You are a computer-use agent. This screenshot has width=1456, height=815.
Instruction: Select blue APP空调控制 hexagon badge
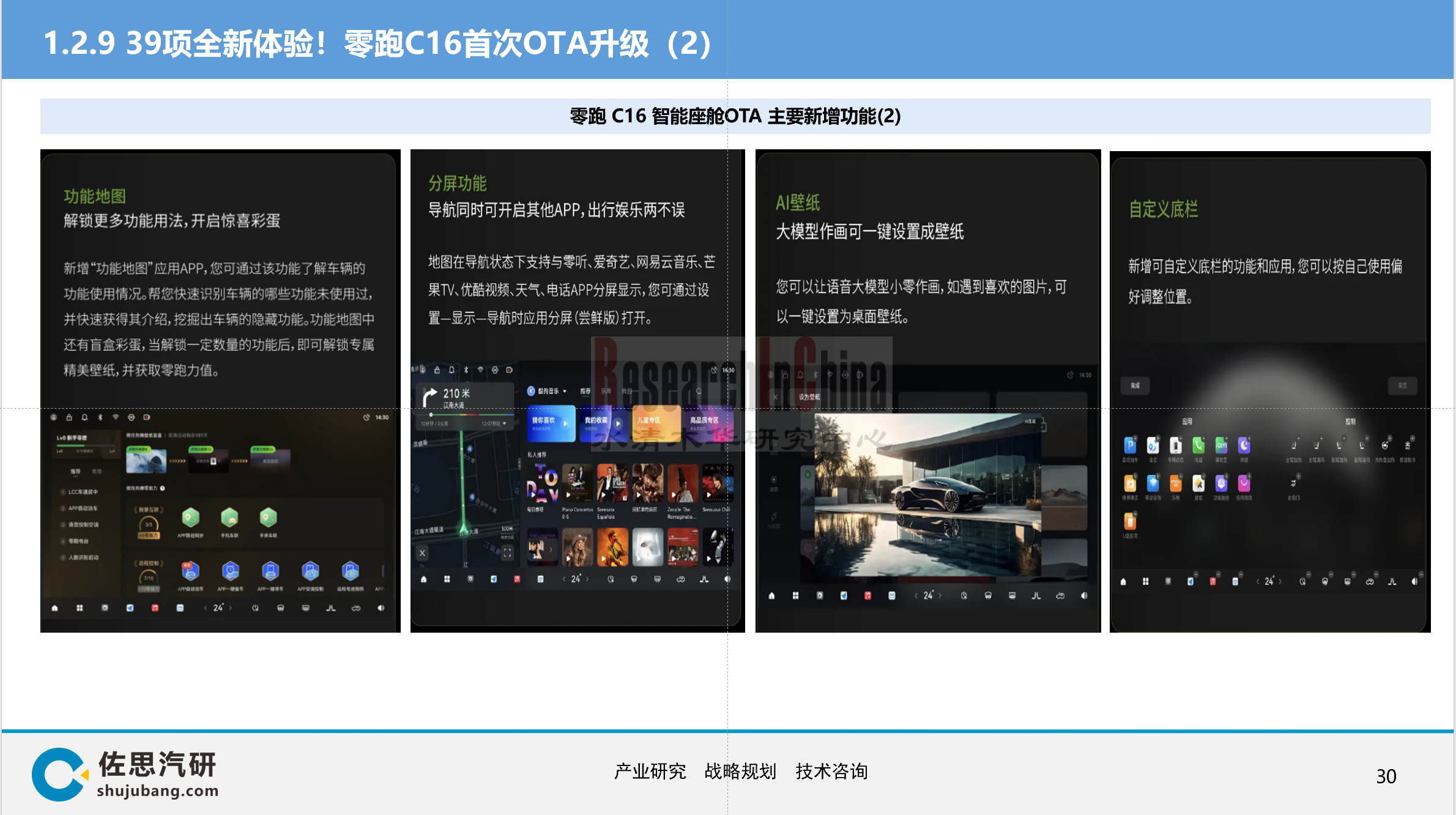[310, 571]
